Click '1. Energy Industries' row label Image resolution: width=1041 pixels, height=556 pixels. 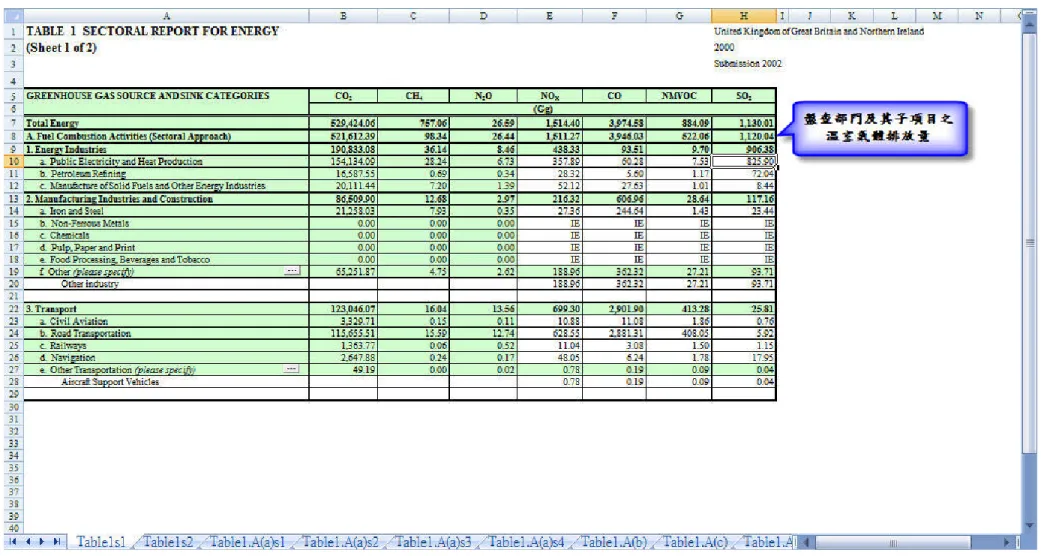pyautogui.click(x=167, y=149)
